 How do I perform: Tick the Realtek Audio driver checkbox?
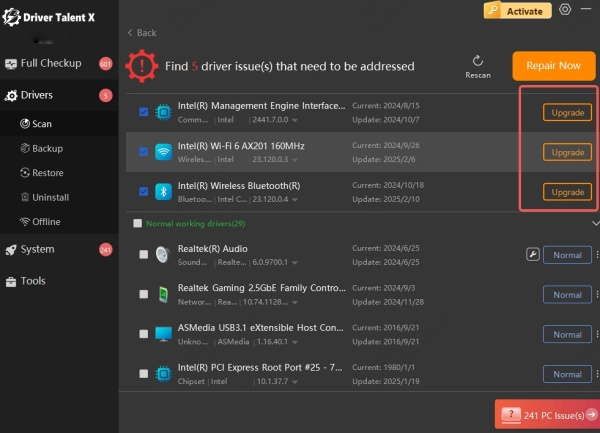click(x=144, y=255)
